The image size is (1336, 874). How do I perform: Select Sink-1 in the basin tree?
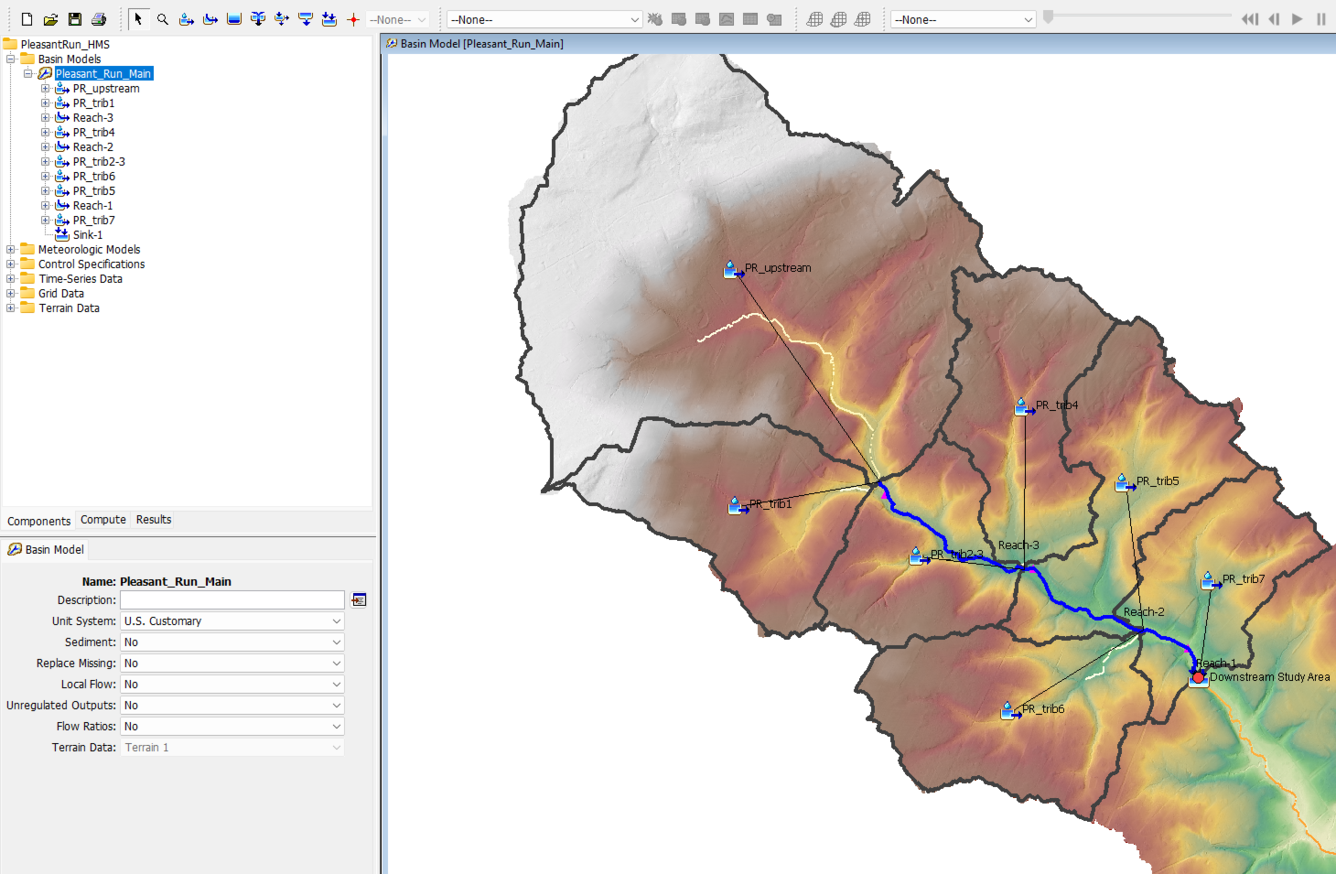[x=90, y=234]
